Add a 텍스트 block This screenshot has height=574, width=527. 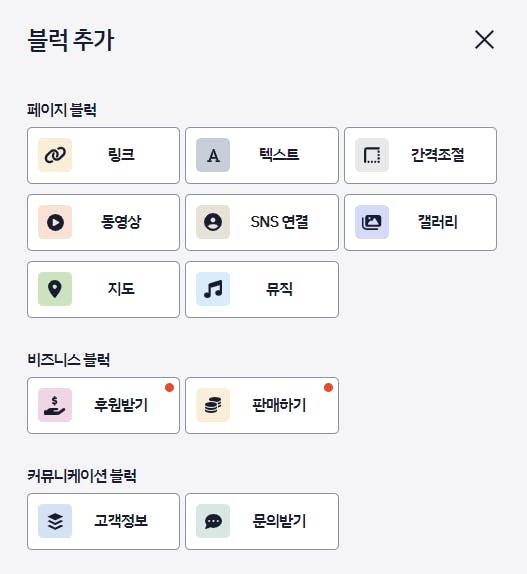coord(262,155)
